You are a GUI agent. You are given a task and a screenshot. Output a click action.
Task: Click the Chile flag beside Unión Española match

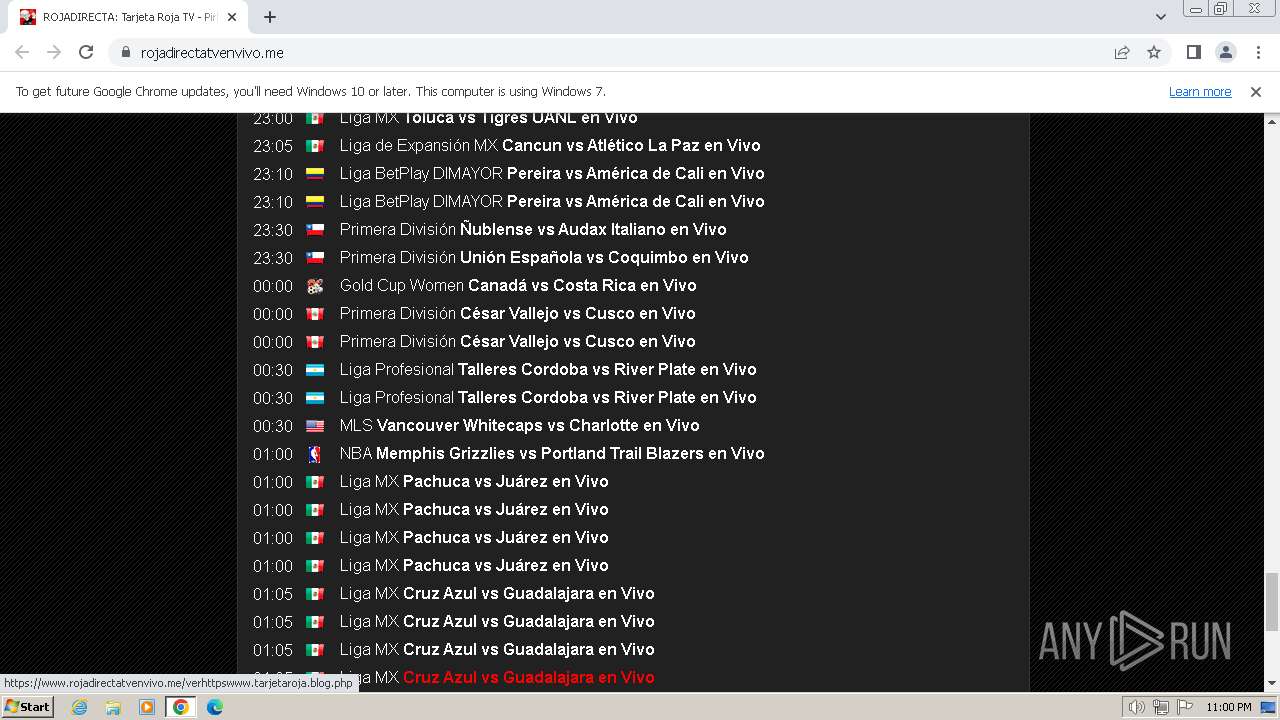coord(315,258)
